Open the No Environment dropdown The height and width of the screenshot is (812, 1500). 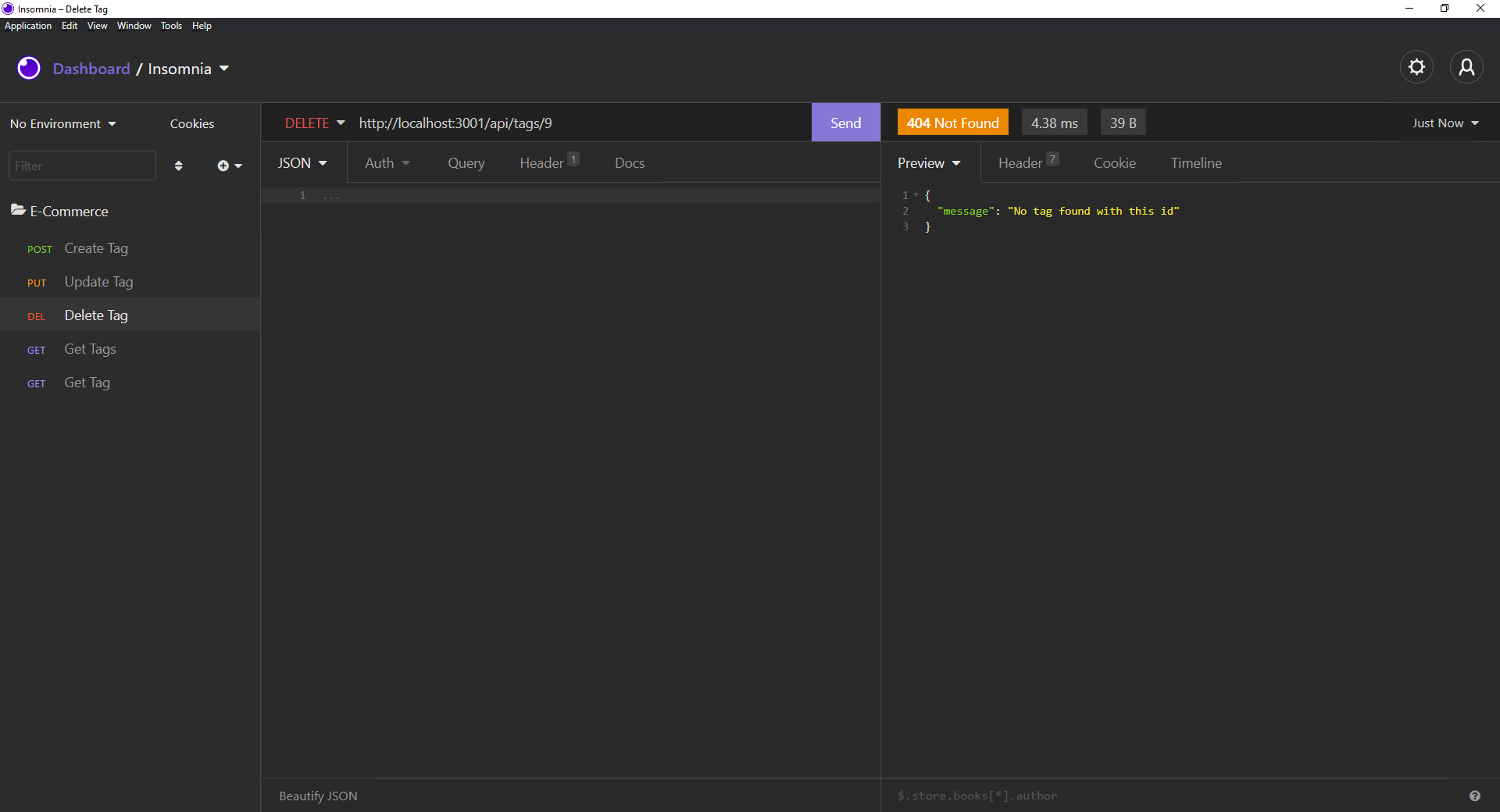[63, 123]
